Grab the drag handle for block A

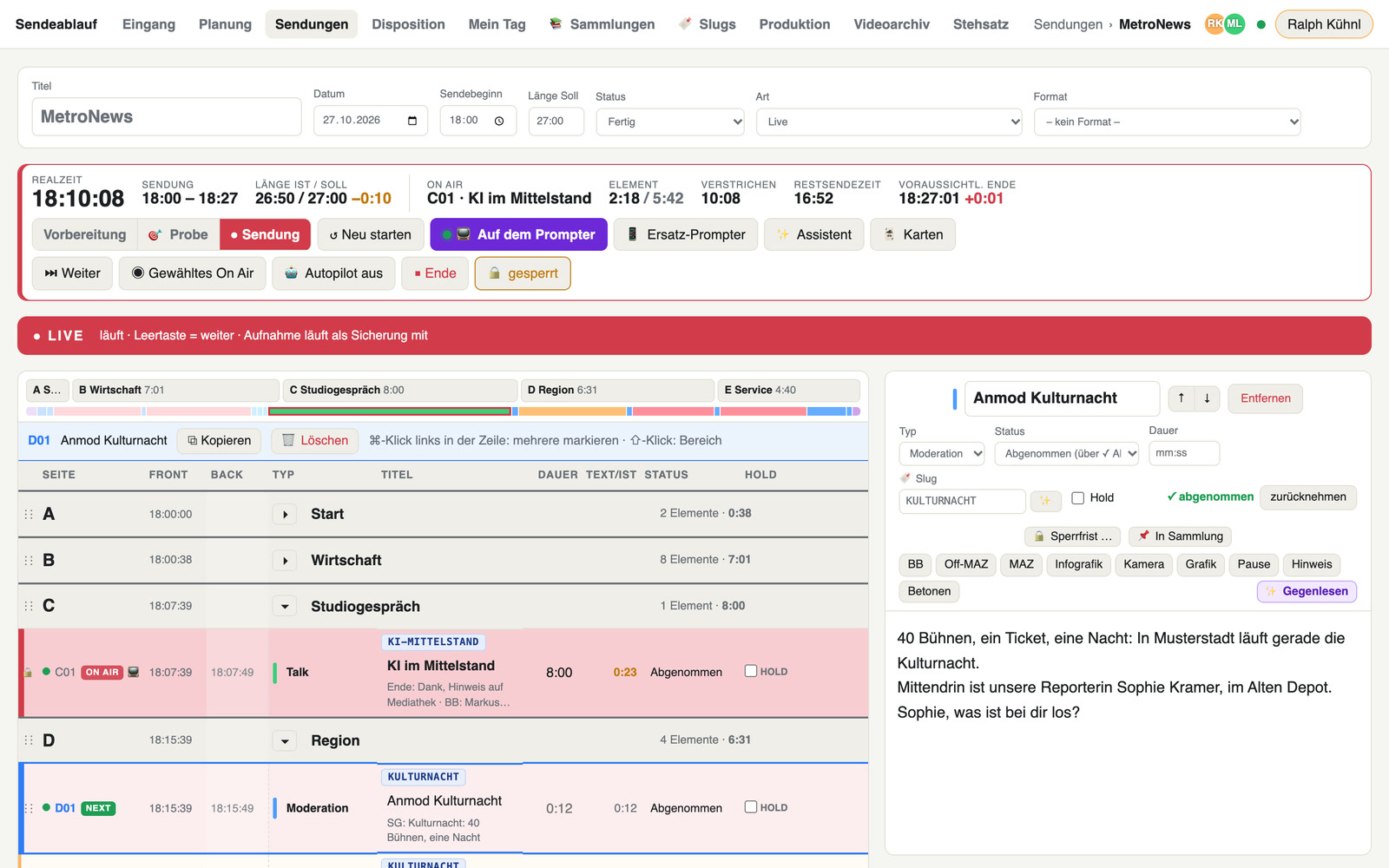click(x=29, y=514)
